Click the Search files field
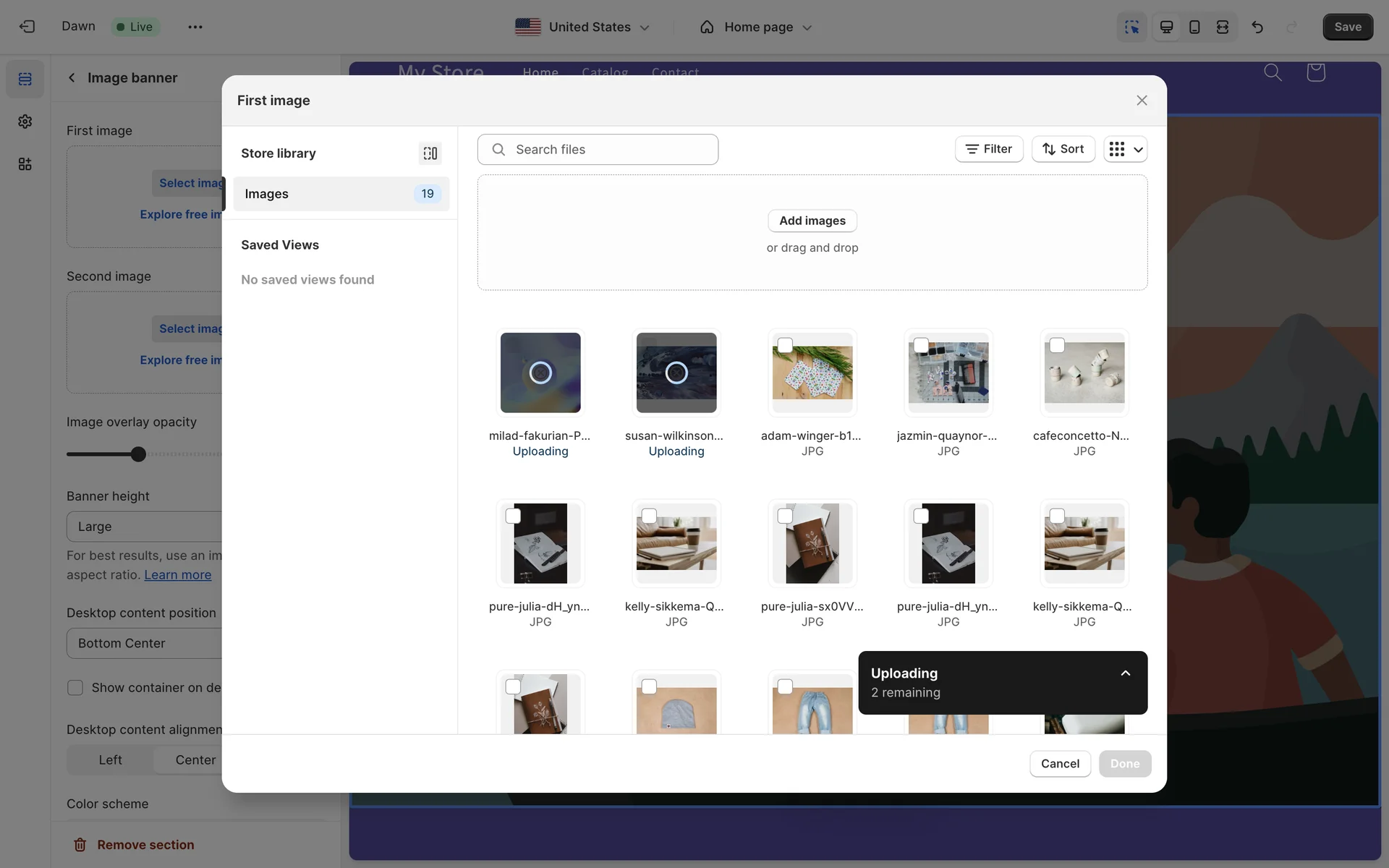This screenshot has height=868, width=1389. (598, 150)
